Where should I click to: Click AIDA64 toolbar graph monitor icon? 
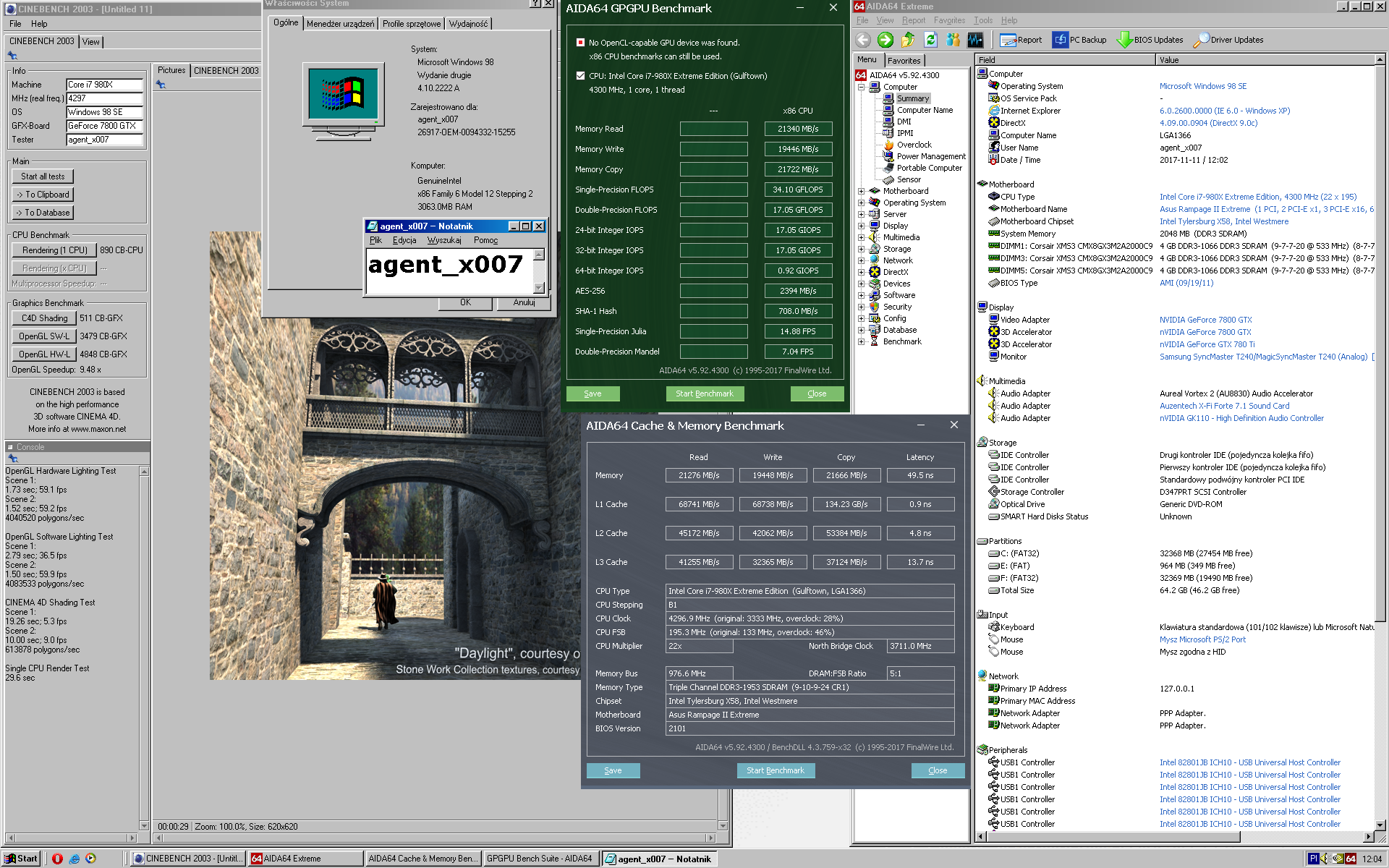pos(975,40)
